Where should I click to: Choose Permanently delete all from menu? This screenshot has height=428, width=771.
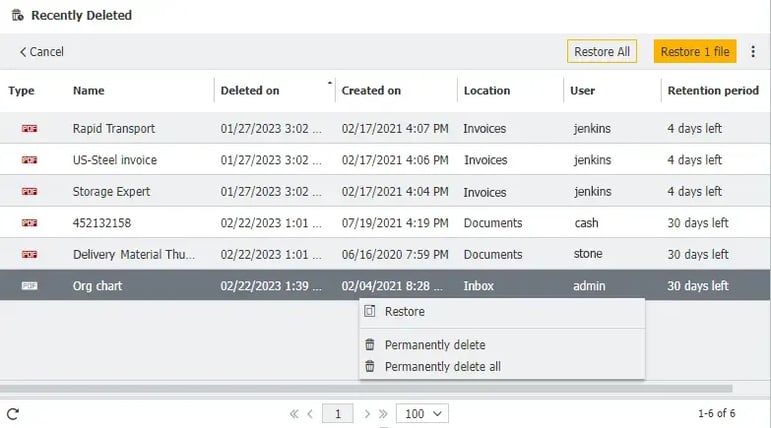[502, 367]
